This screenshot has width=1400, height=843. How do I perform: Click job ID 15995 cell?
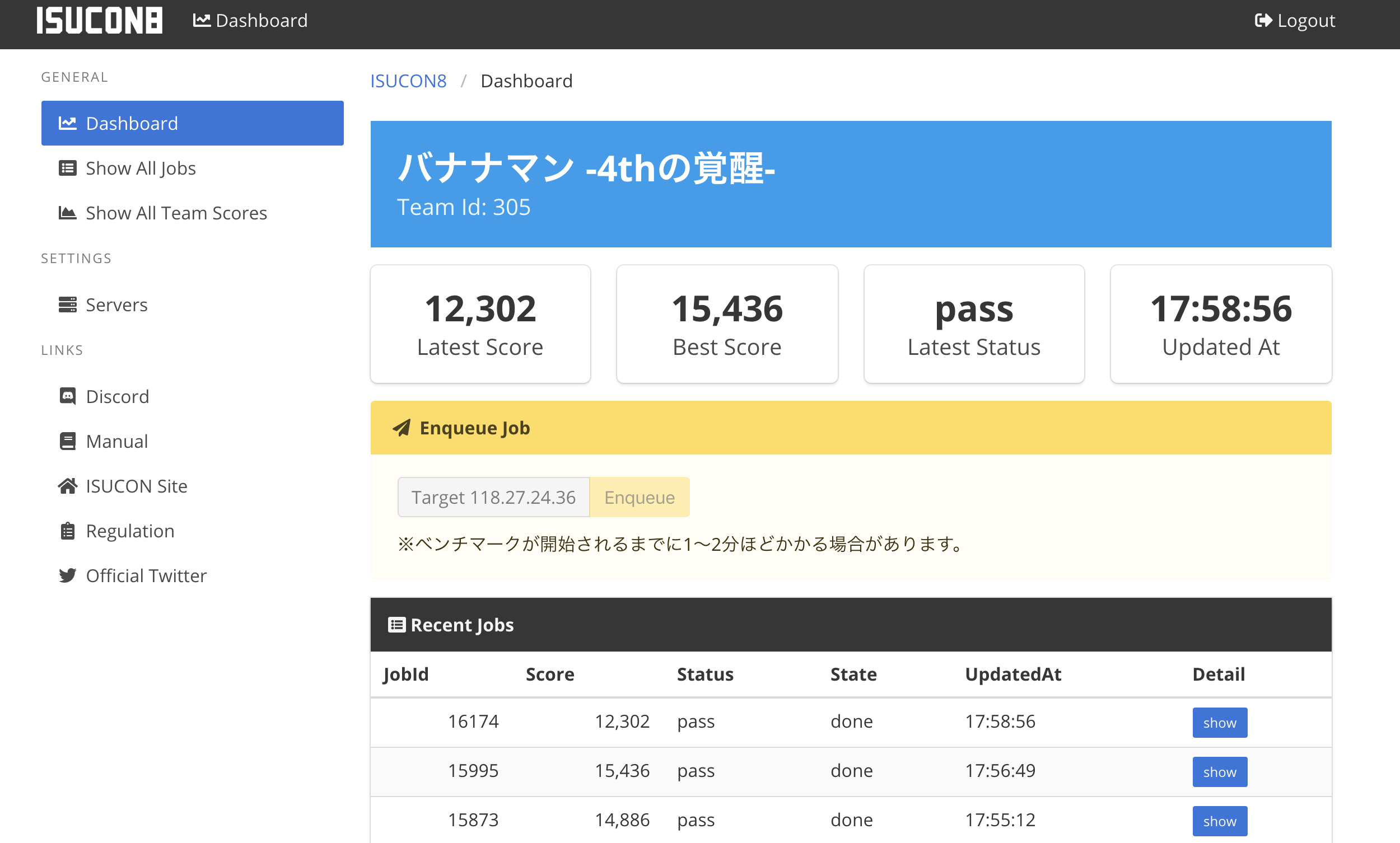click(x=473, y=771)
